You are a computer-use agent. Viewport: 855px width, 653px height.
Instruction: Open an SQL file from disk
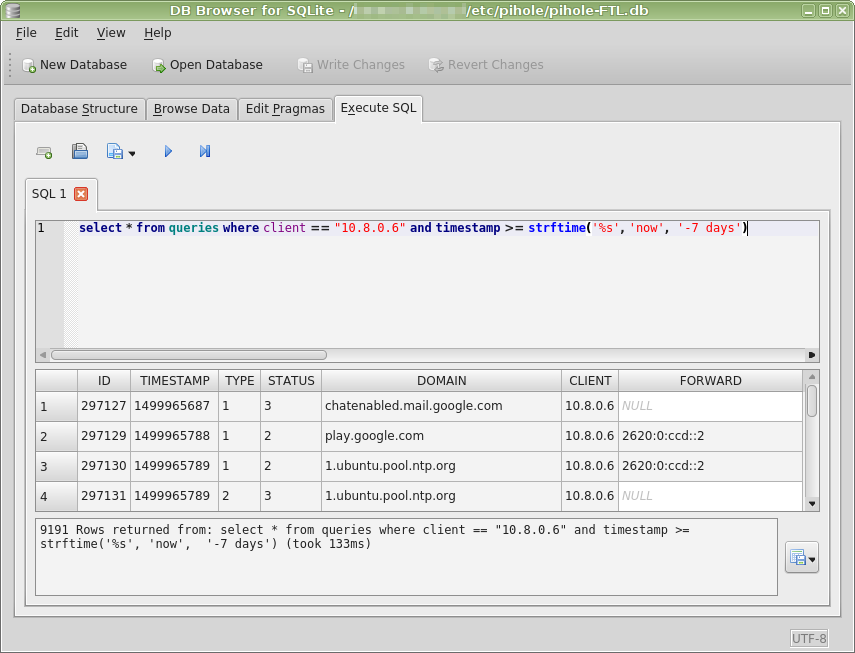(x=79, y=151)
